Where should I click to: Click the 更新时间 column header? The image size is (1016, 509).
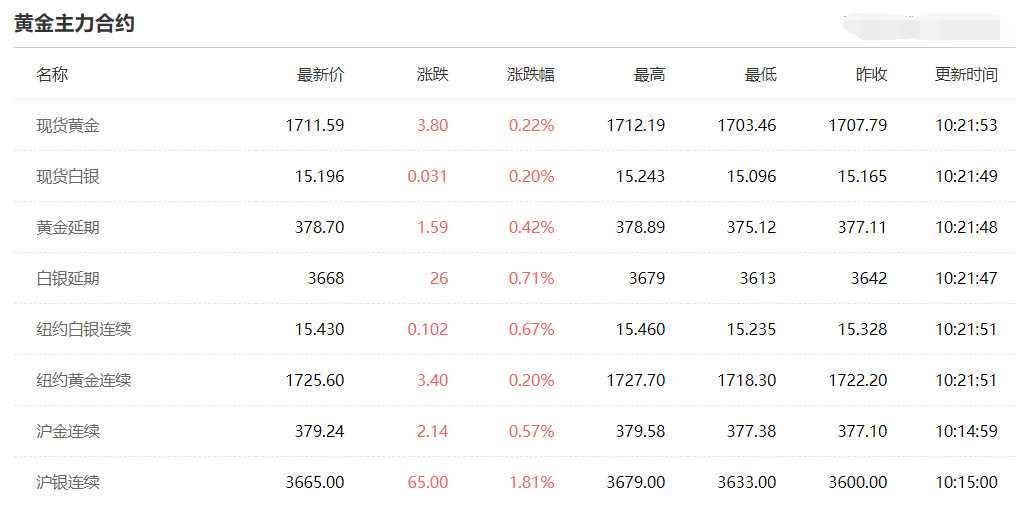(966, 74)
